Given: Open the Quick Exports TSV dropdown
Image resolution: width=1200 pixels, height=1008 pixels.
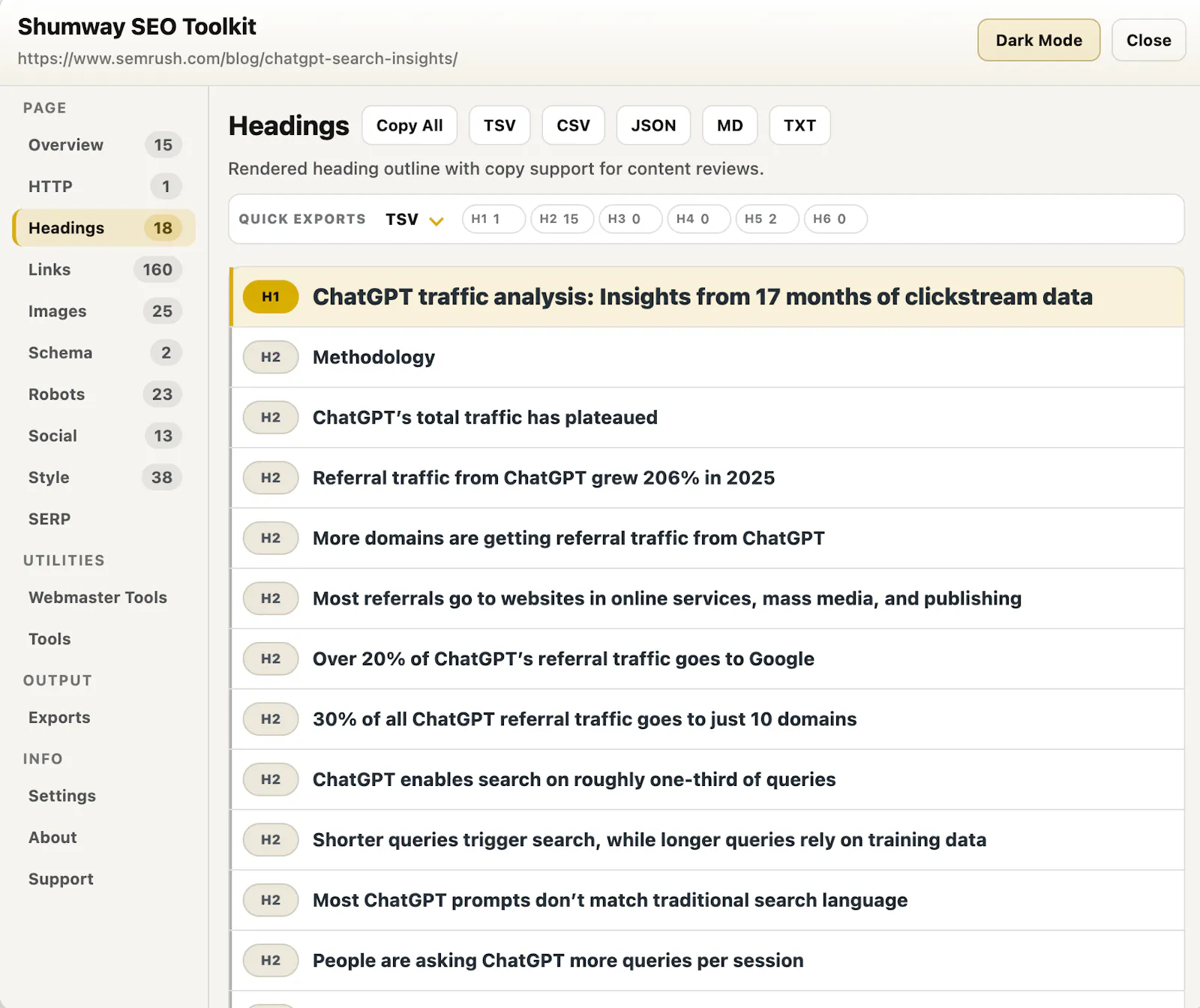Looking at the screenshot, I should [415, 219].
